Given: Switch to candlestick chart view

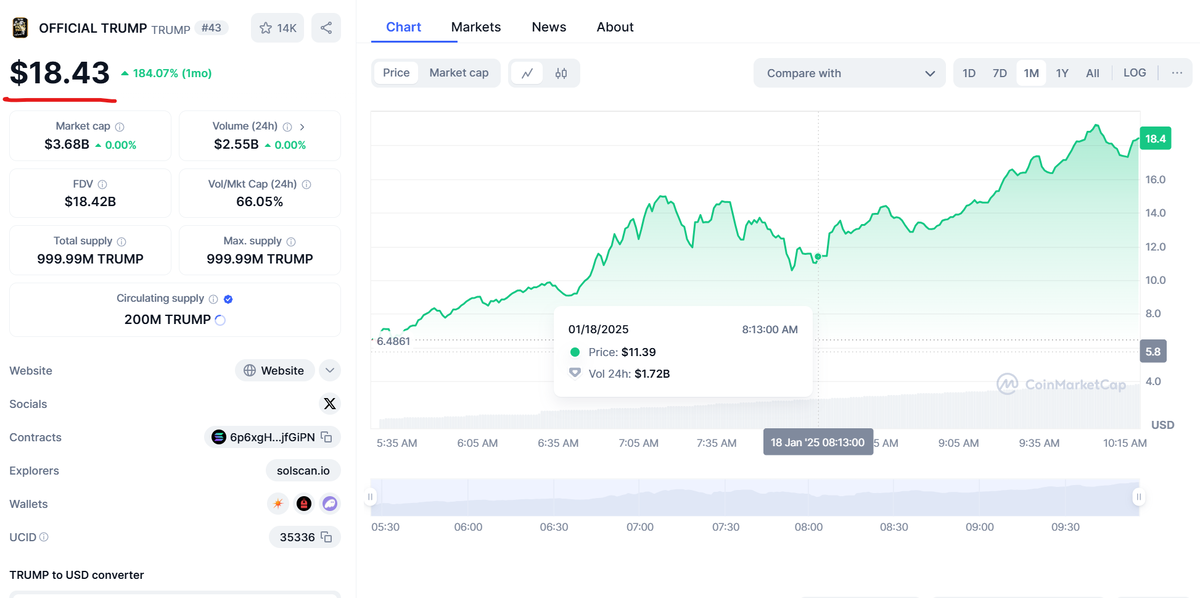Looking at the screenshot, I should [561, 73].
